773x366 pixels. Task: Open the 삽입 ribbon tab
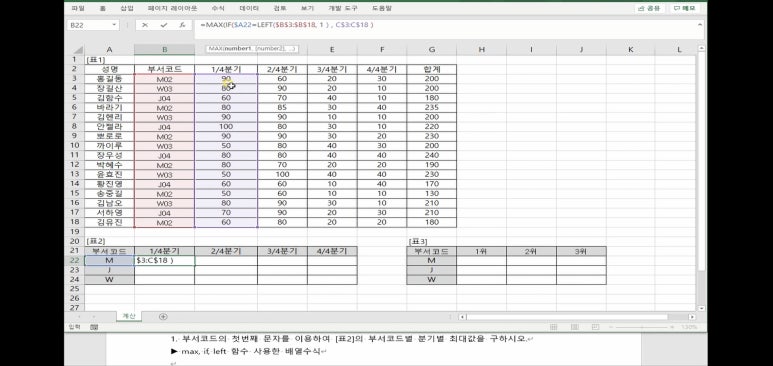[127, 8]
